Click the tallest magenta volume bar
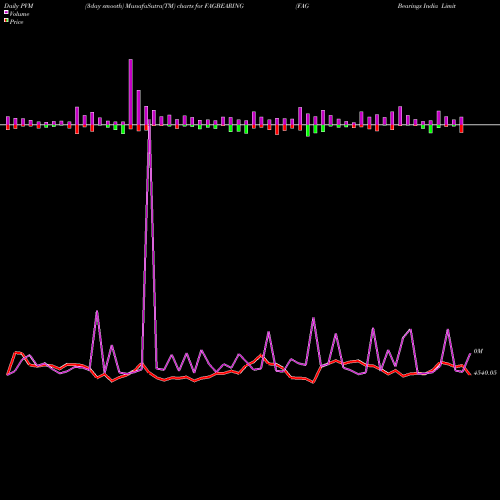This screenshot has width=500, height=500. pos(131,92)
